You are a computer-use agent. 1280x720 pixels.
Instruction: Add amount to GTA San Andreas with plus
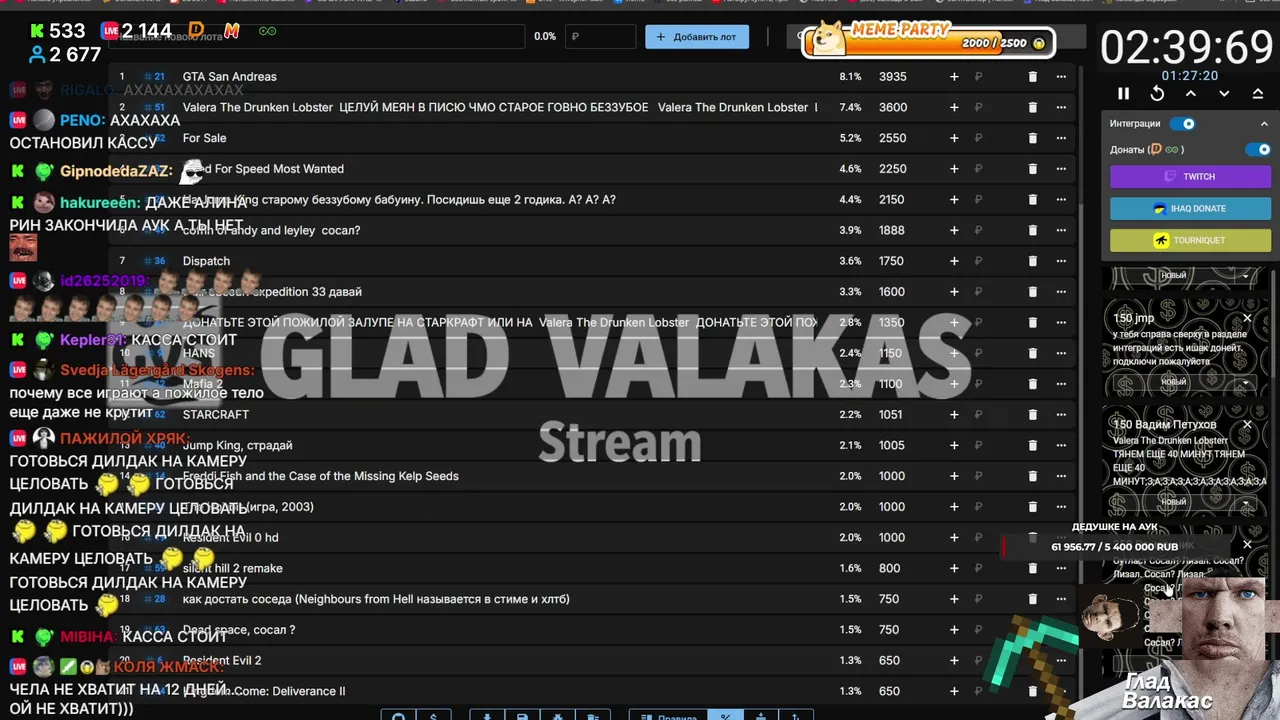click(x=954, y=76)
